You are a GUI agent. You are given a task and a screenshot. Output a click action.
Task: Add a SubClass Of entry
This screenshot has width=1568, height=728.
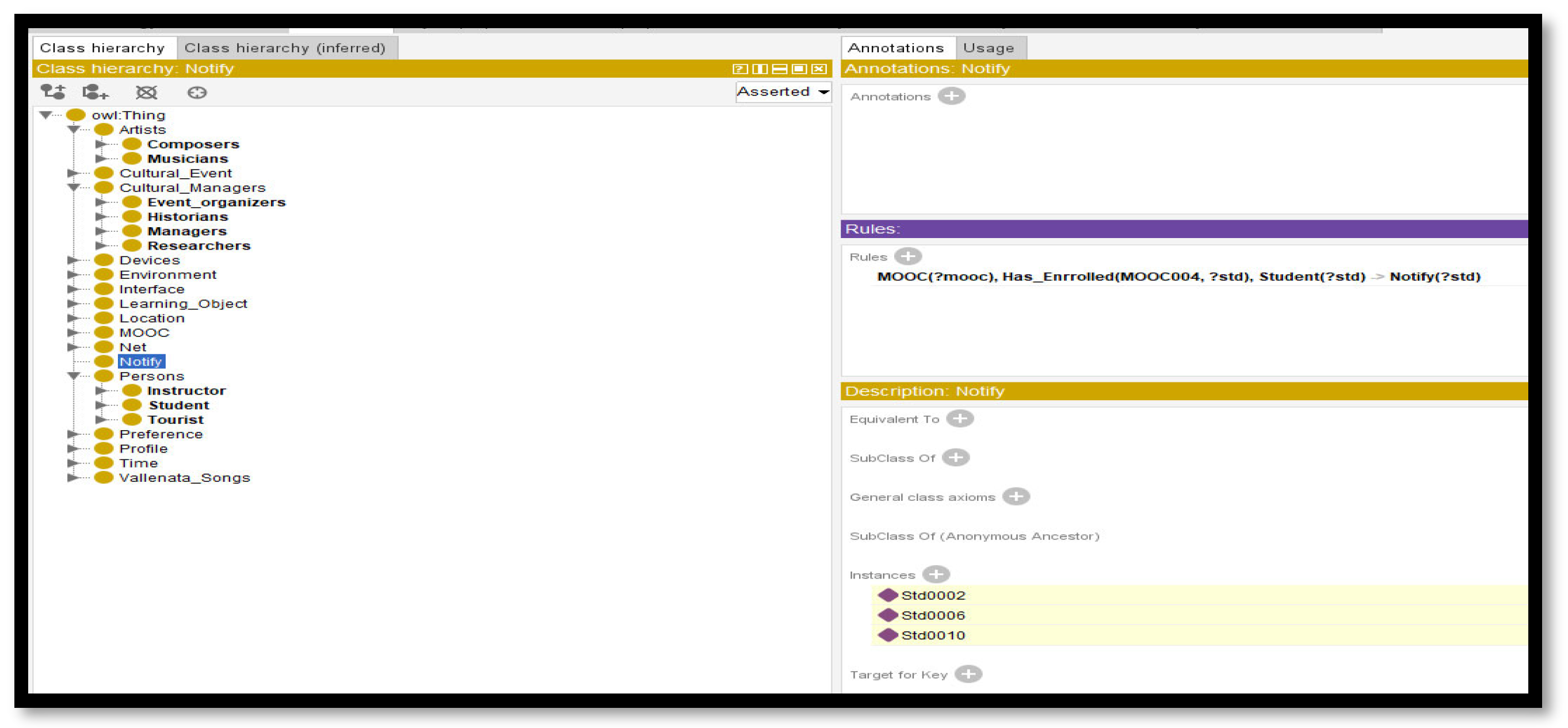955,457
